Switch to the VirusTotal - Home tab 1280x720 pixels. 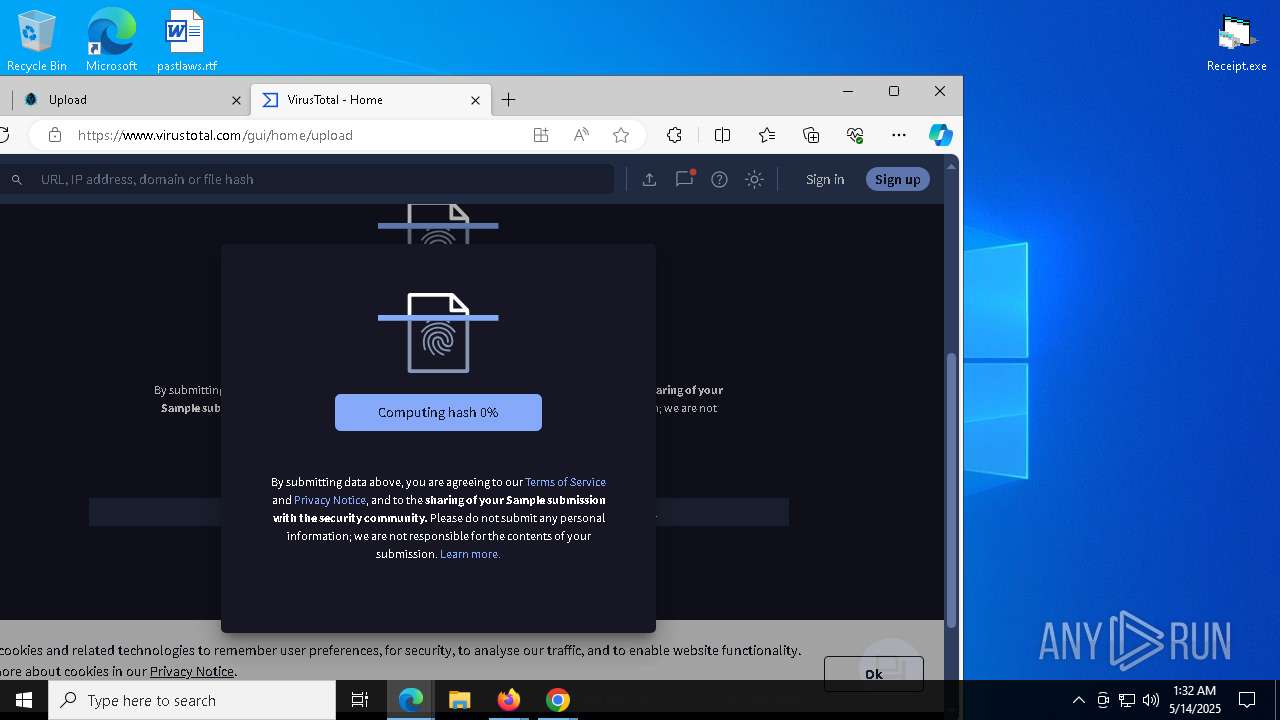point(371,100)
